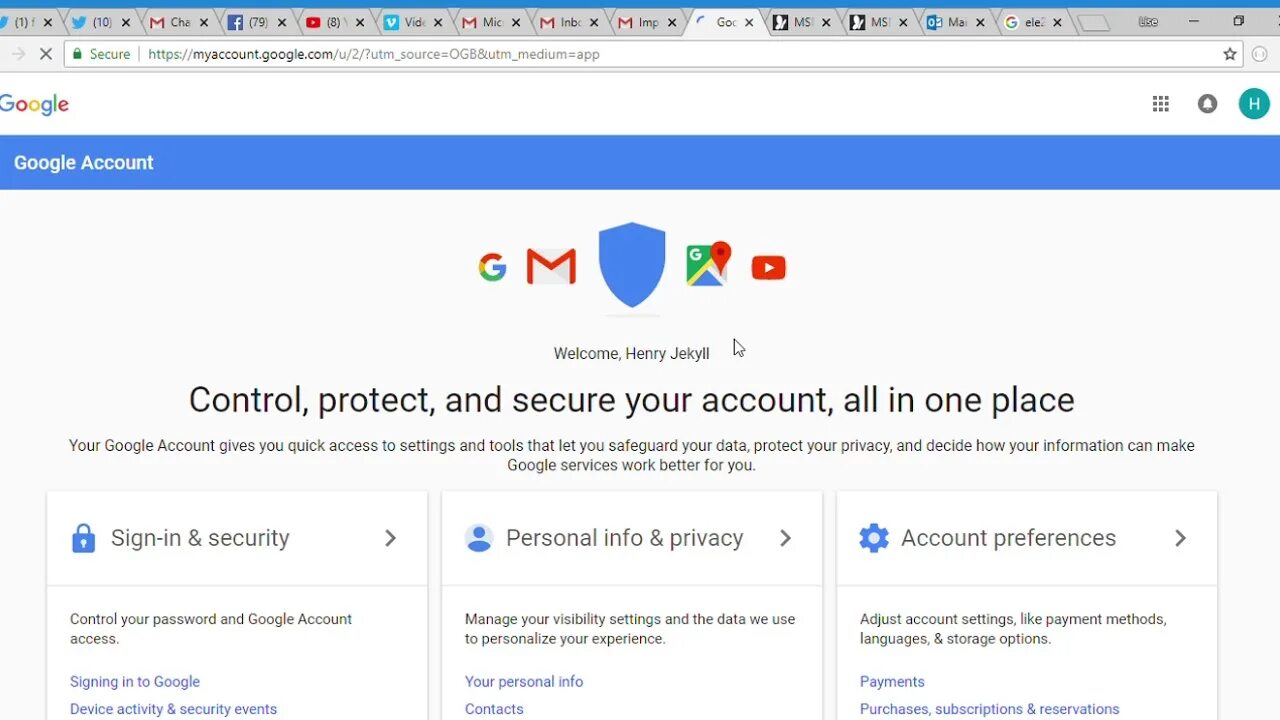Click the YouTube play icon

(768, 267)
